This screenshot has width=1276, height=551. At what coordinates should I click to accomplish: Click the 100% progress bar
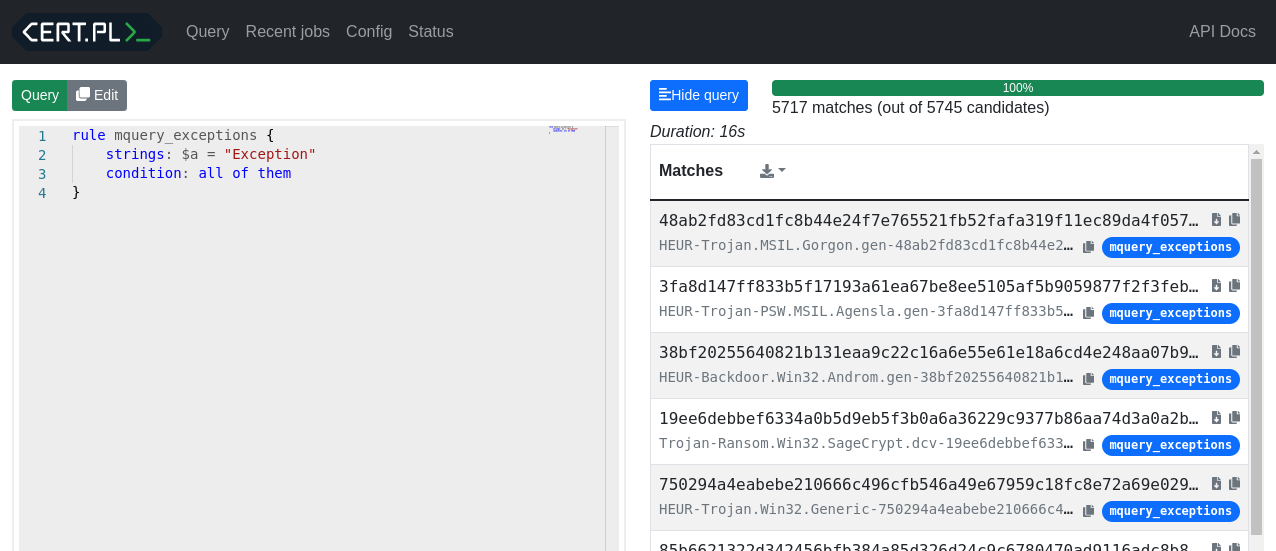[1018, 88]
